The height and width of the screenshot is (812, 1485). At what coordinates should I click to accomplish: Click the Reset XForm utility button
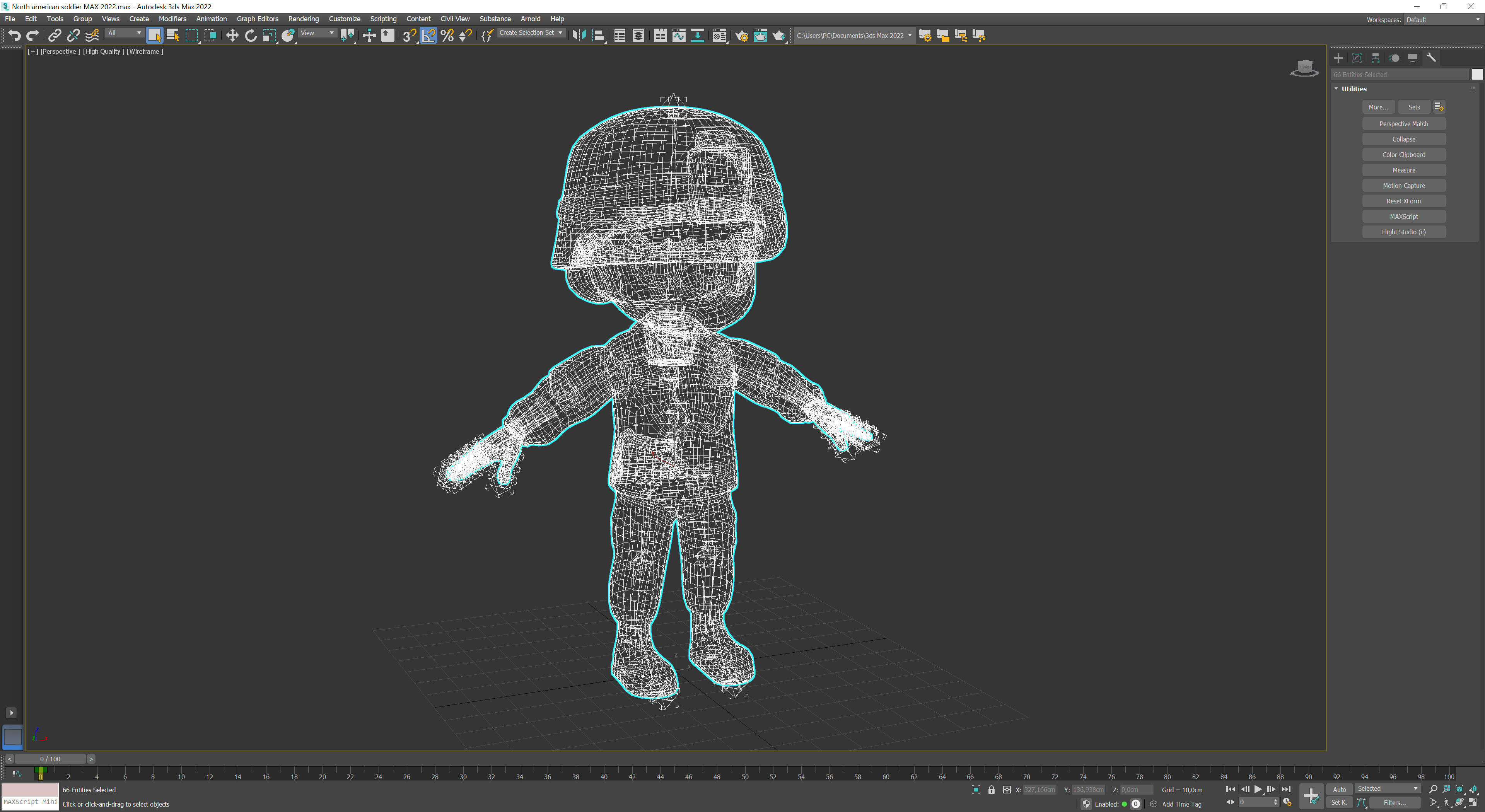[1403, 201]
